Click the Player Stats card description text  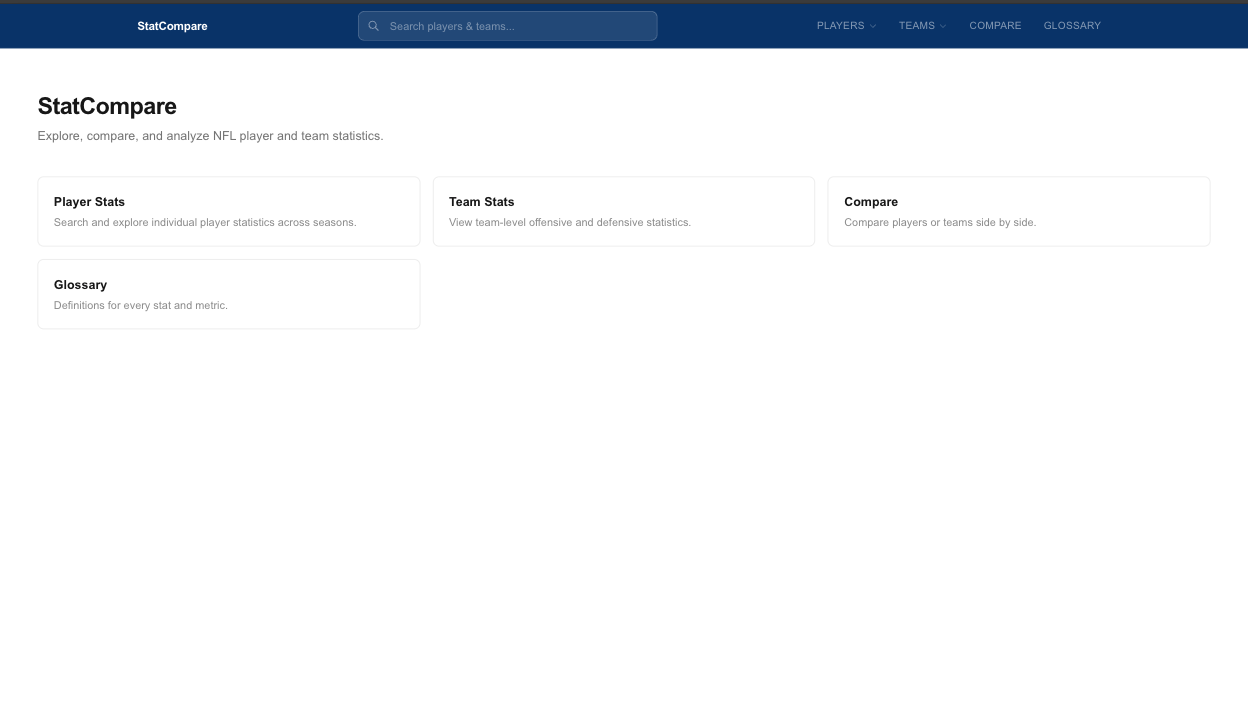click(205, 222)
